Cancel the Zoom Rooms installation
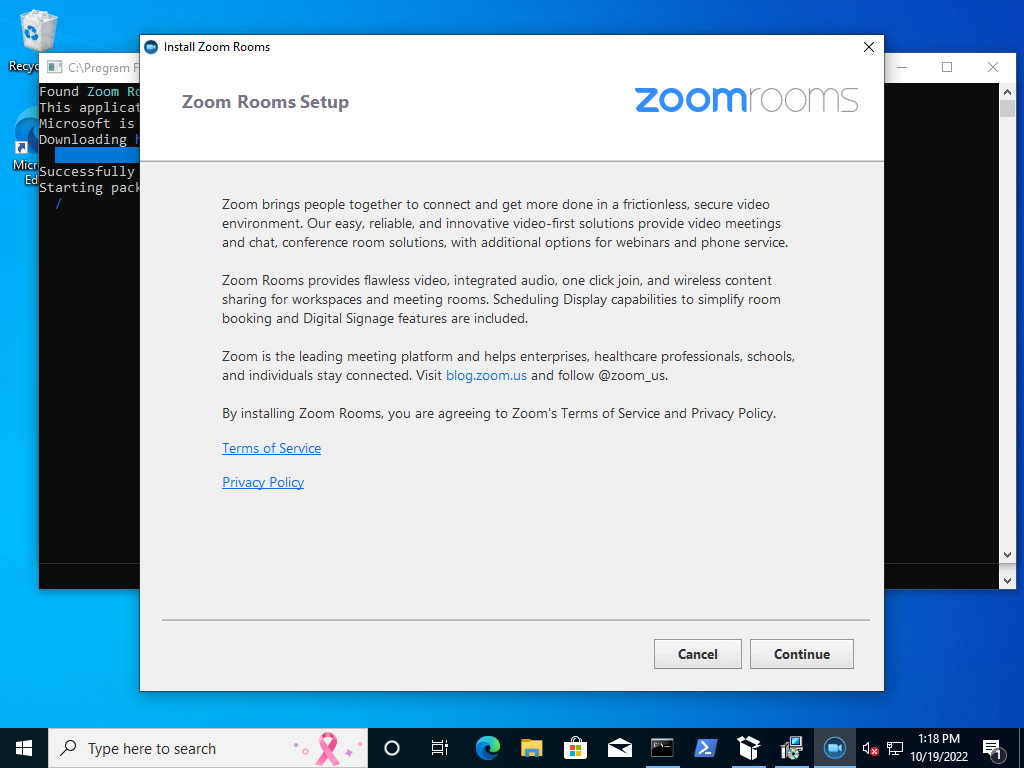Image resolution: width=1024 pixels, height=768 pixels. [697, 653]
